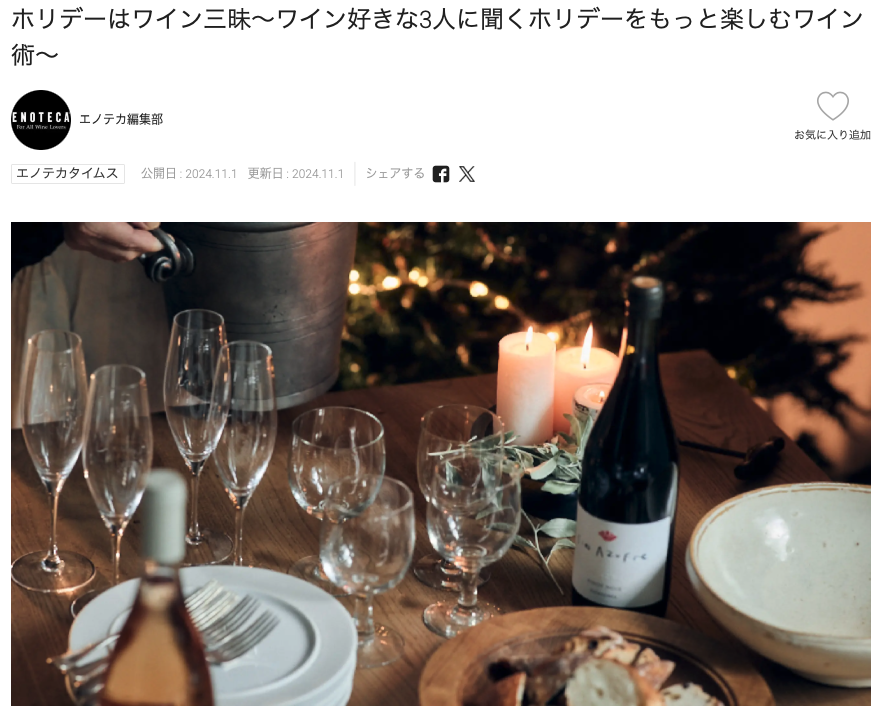Click the heart favorite icon
The height and width of the screenshot is (713, 882).
click(832, 106)
